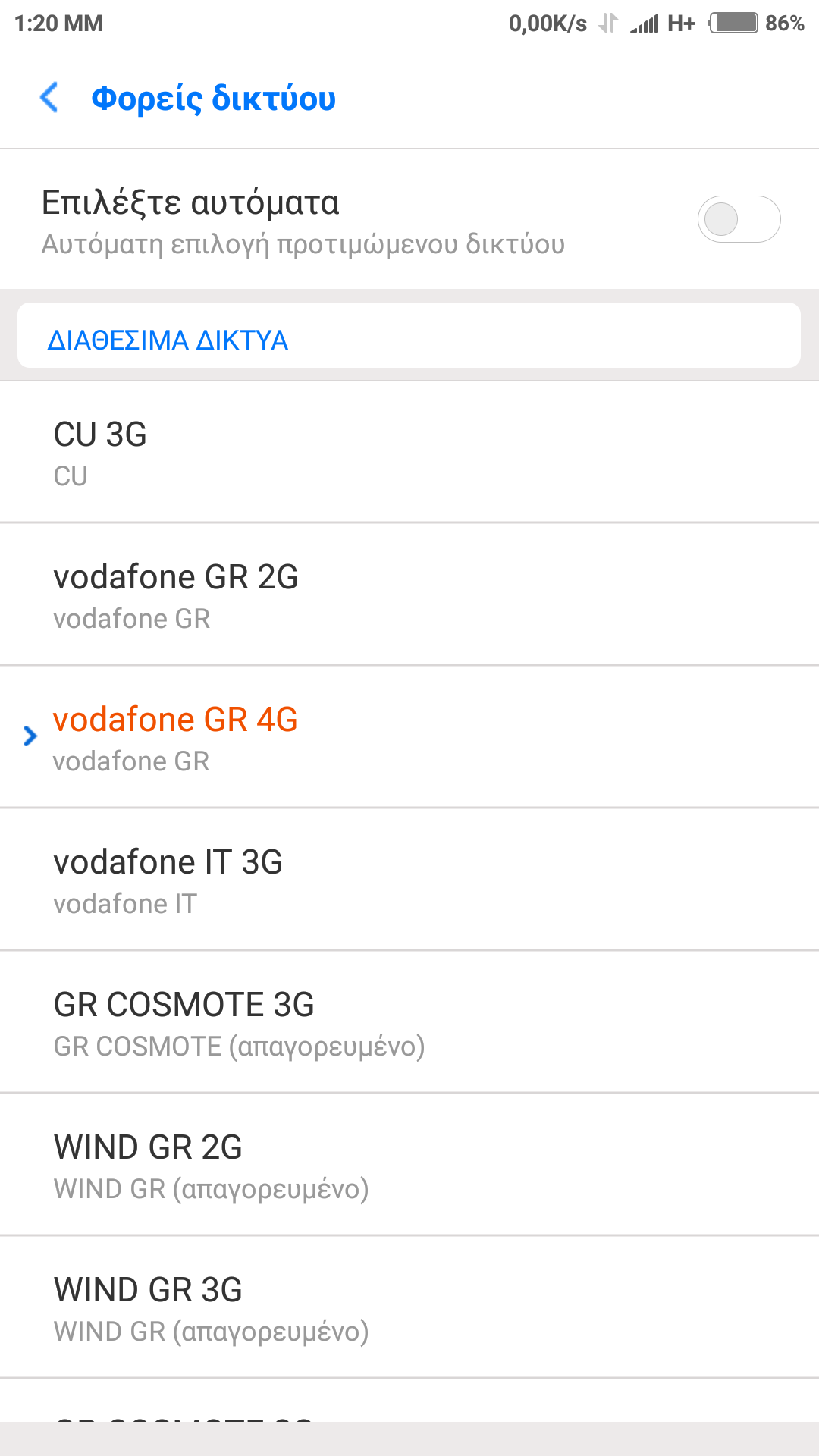Pick the GR COSMOTE 3G network
The height and width of the screenshot is (1456, 819).
tap(409, 1022)
